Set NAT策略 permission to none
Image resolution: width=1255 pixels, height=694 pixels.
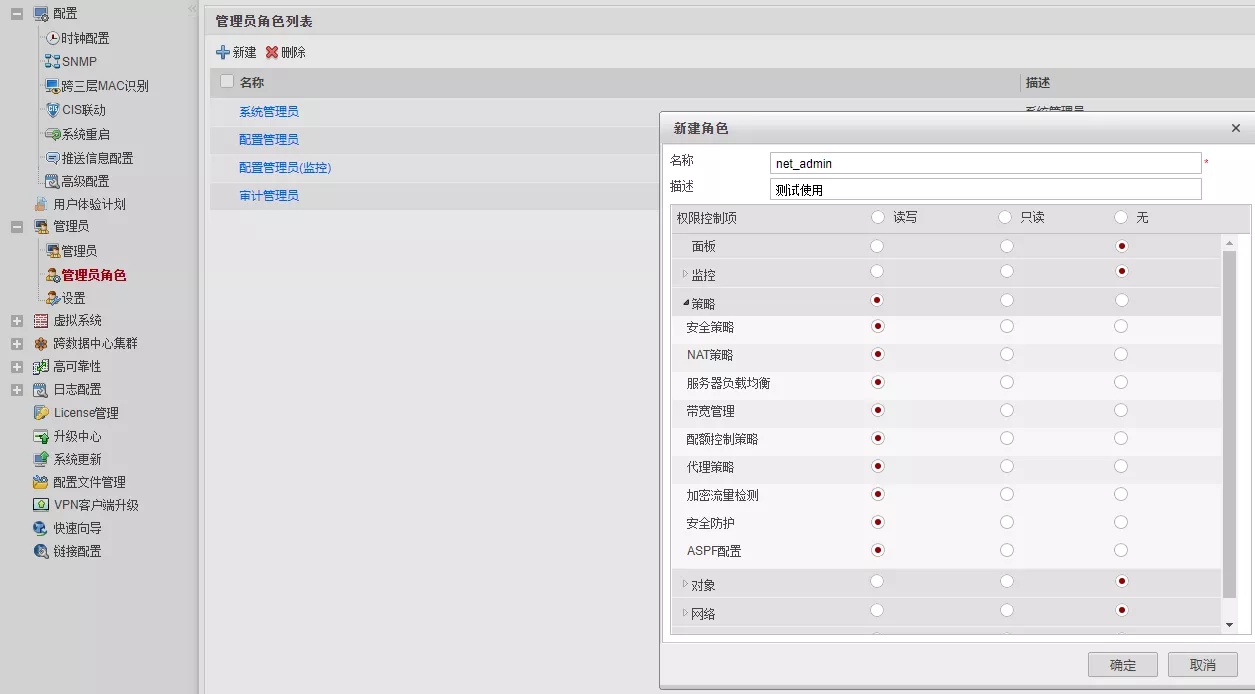pos(1121,354)
